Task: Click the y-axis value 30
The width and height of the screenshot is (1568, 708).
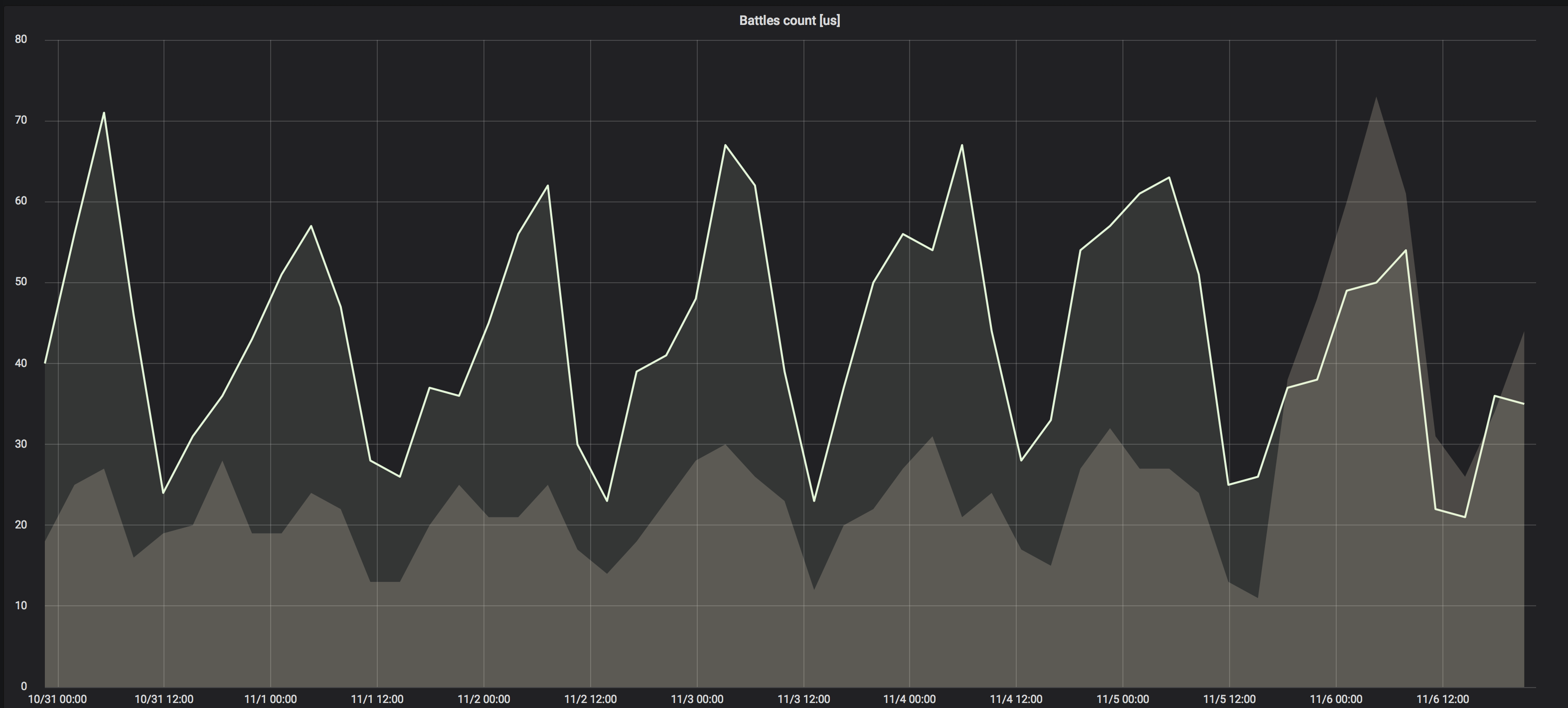Action: pyautogui.click(x=21, y=444)
